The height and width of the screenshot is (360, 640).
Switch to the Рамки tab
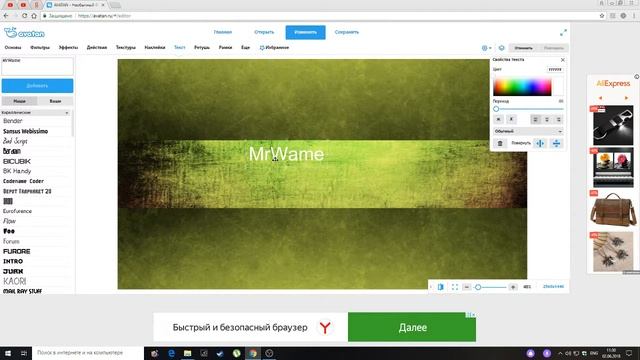225,48
